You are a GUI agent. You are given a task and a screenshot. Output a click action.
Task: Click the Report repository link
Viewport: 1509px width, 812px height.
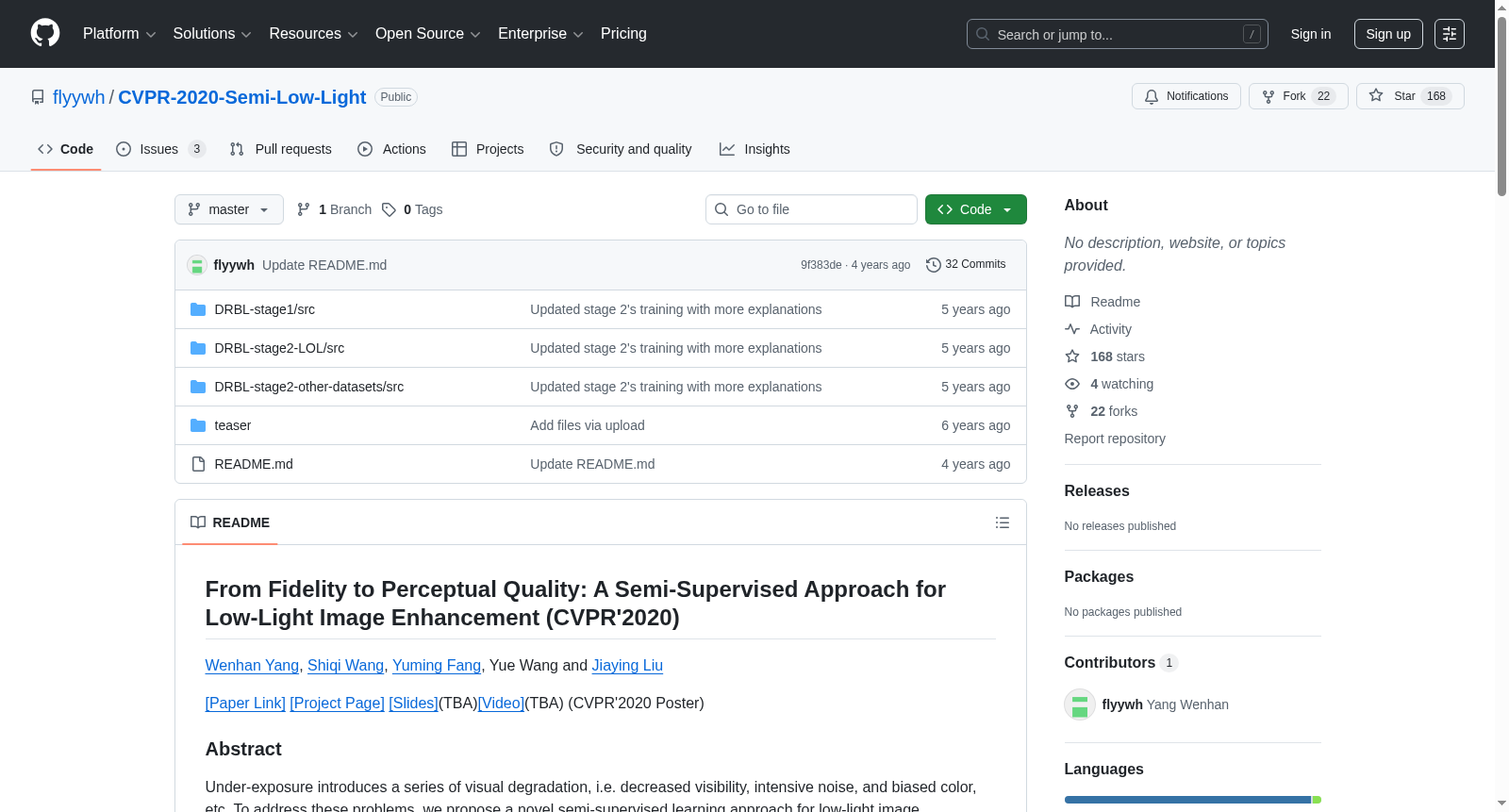(1115, 439)
